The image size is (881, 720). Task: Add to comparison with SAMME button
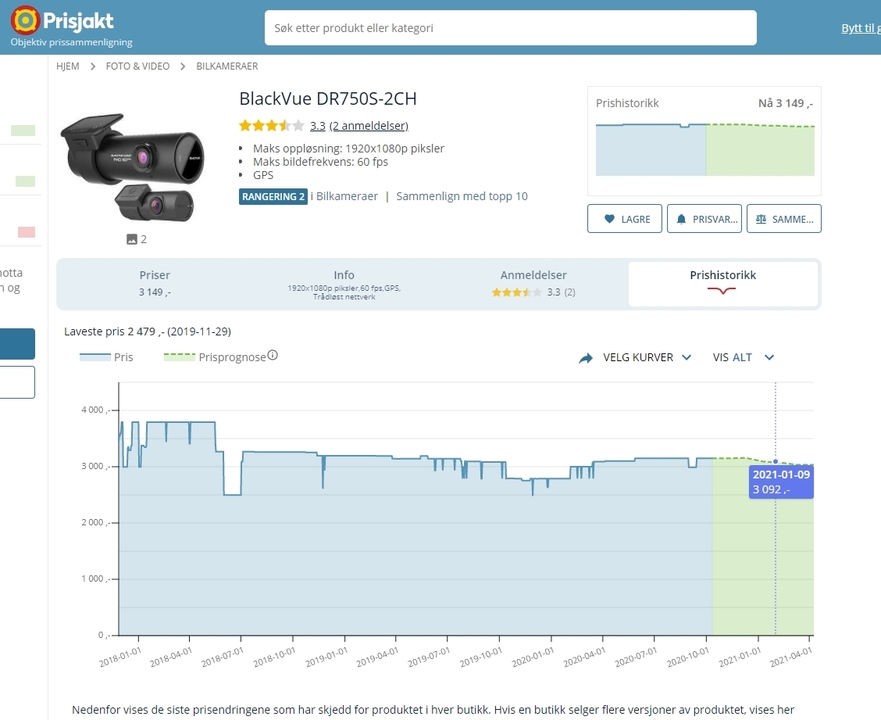tap(784, 219)
